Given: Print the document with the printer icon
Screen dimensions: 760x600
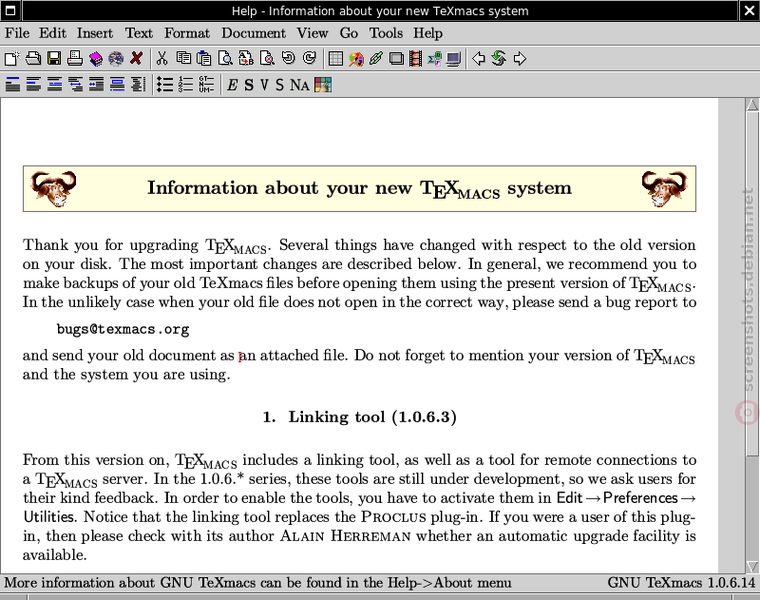Looking at the screenshot, I should [x=75, y=59].
